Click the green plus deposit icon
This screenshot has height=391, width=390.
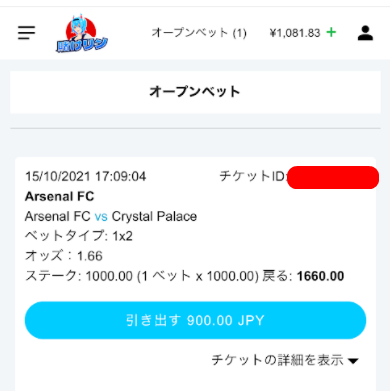[x=331, y=32]
